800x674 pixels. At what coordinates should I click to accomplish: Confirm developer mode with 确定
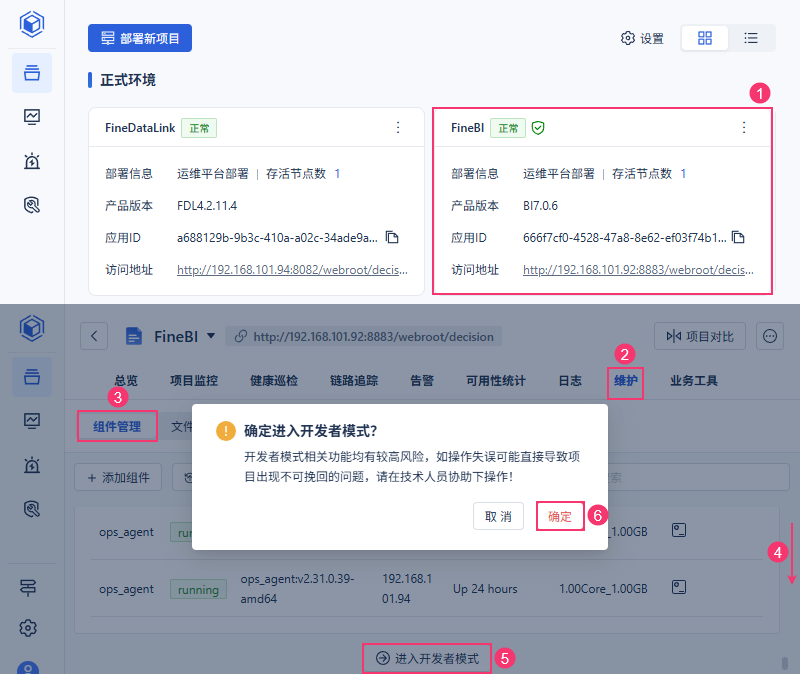pyautogui.click(x=560, y=516)
